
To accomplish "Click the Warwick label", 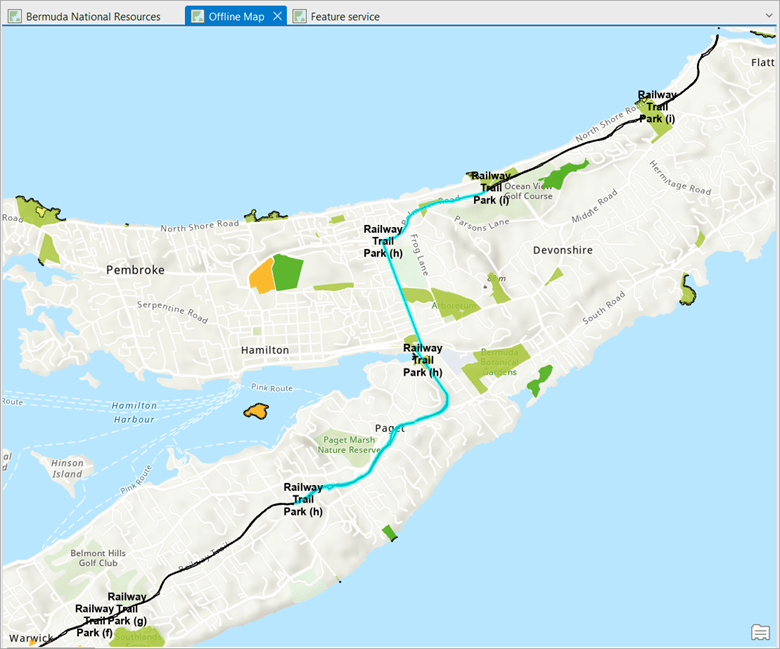I will (31, 638).
